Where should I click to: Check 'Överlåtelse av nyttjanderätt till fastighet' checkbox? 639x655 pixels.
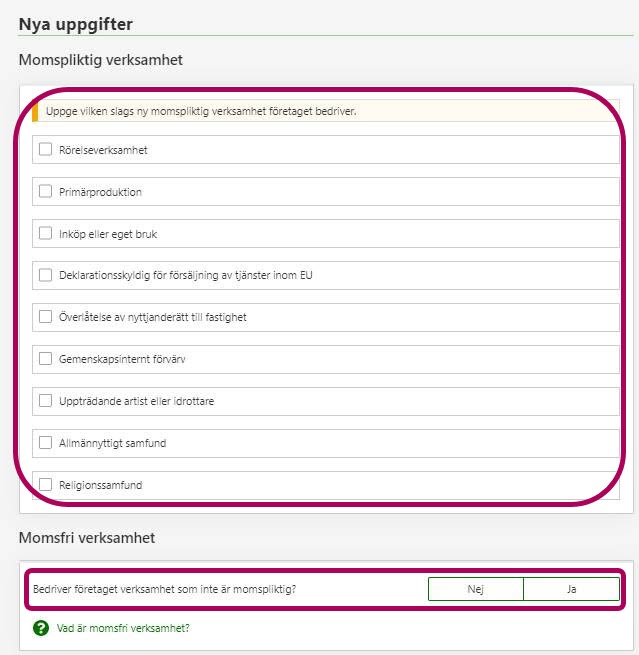coord(46,317)
